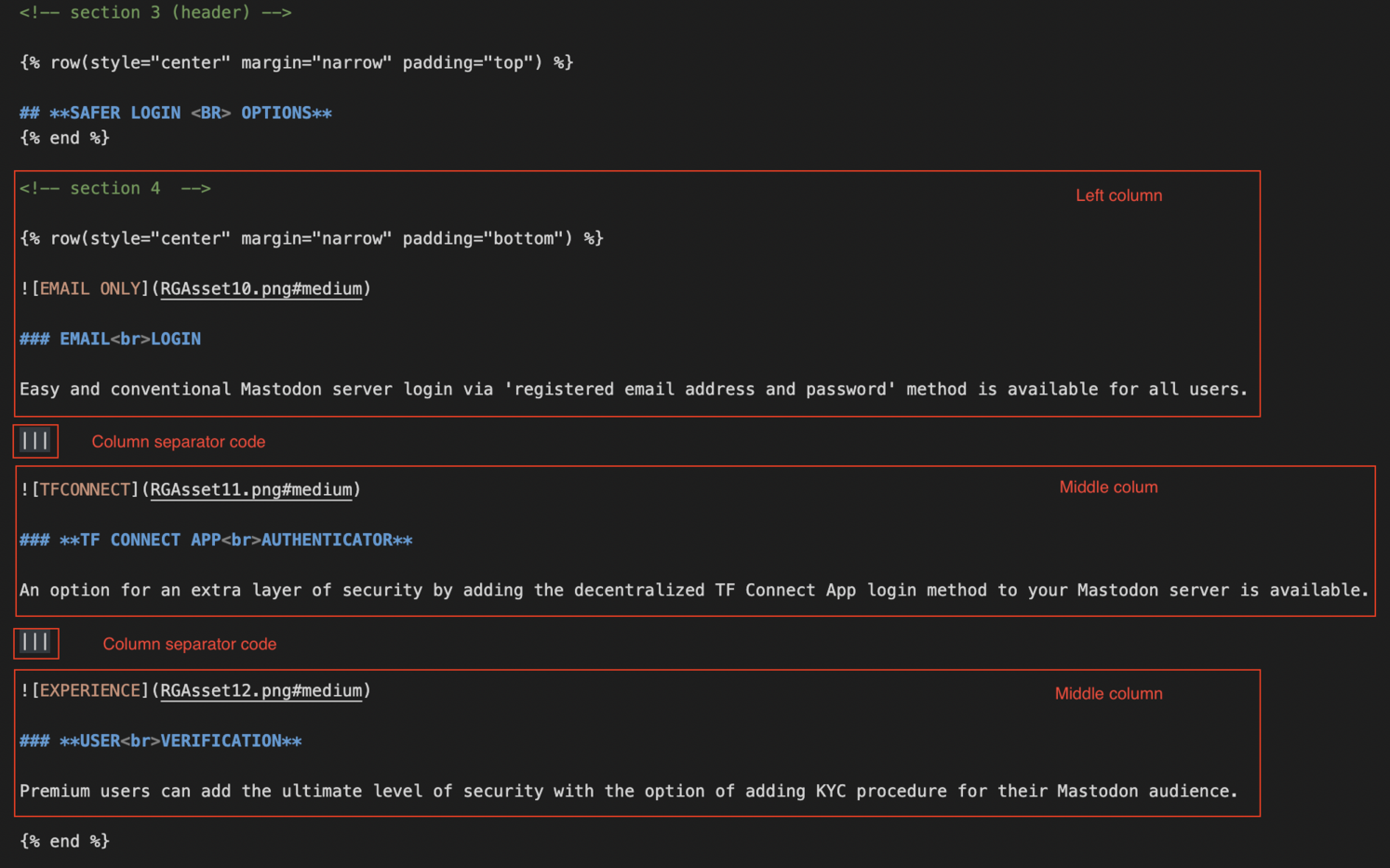Click the second ||| column separator code
The width and height of the screenshot is (1390, 868).
click(x=35, y=643)
